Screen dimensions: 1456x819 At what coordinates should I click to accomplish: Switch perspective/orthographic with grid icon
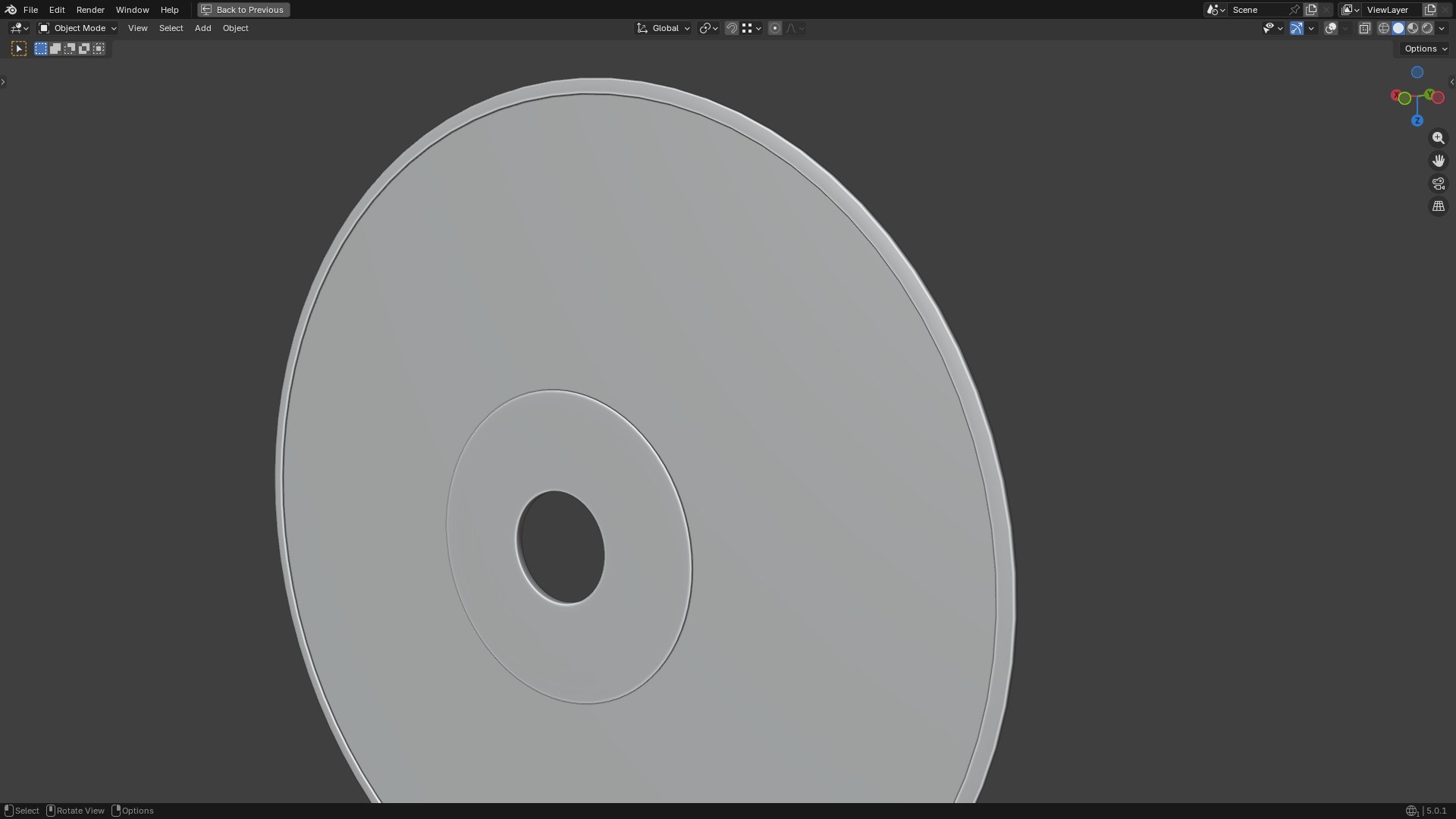click(x=1438, y=206)
